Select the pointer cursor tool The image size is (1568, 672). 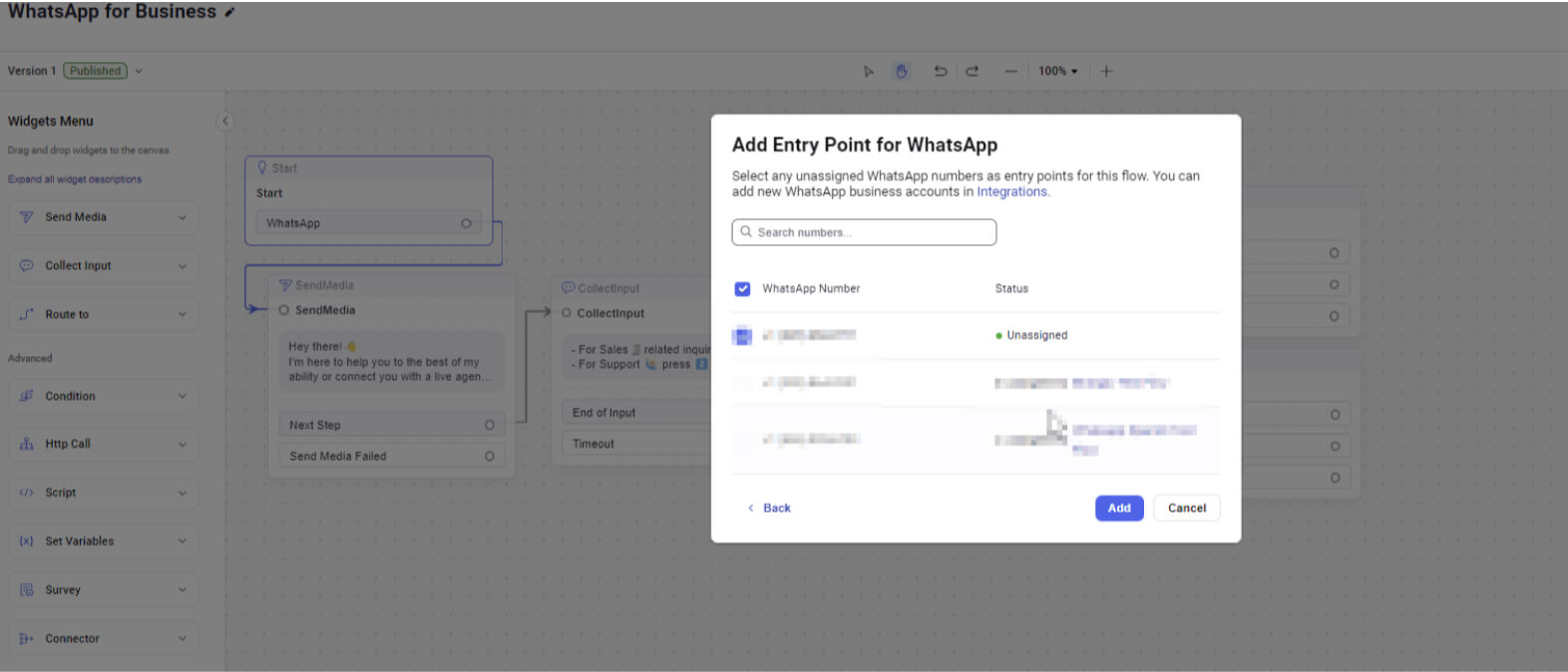coord(868,71)
